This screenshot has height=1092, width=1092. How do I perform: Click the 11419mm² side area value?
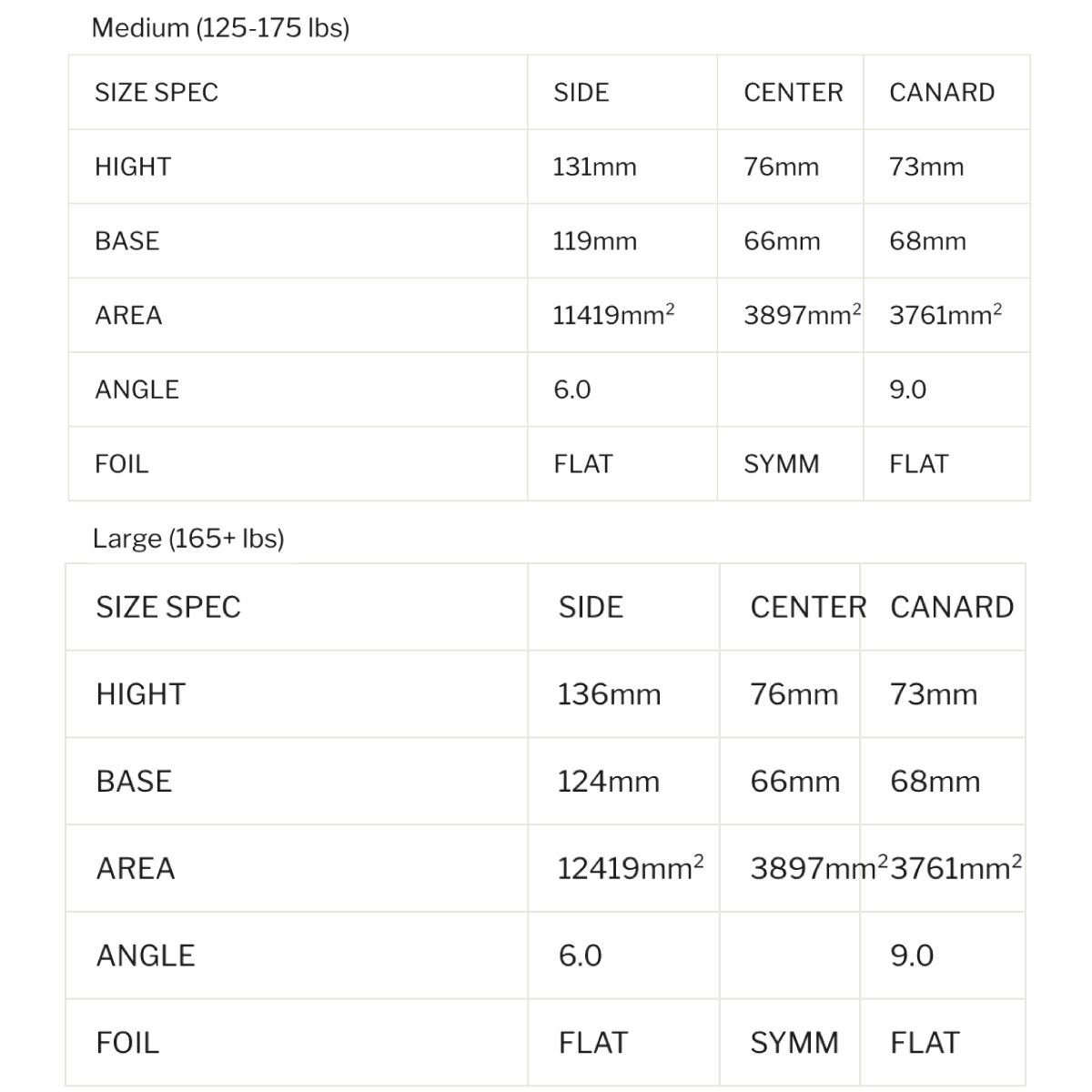pos(614,314)
